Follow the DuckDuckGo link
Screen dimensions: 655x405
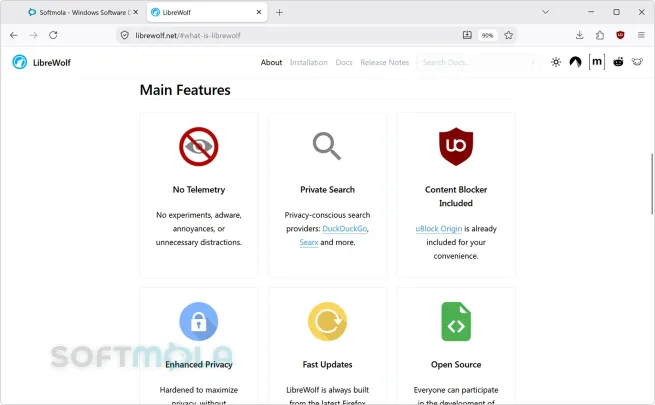(x=345, y=229)
